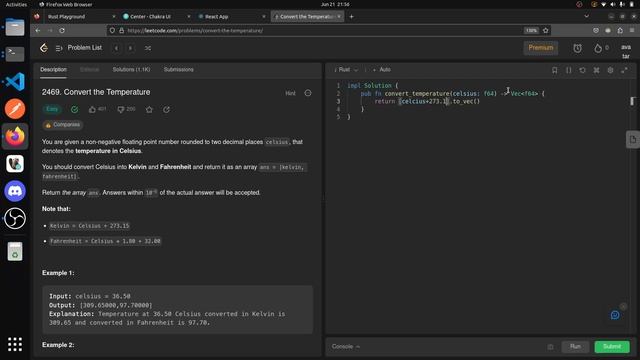Open OBS Studio from the dock
640x360 pixels.
click(x=15, y=218)
